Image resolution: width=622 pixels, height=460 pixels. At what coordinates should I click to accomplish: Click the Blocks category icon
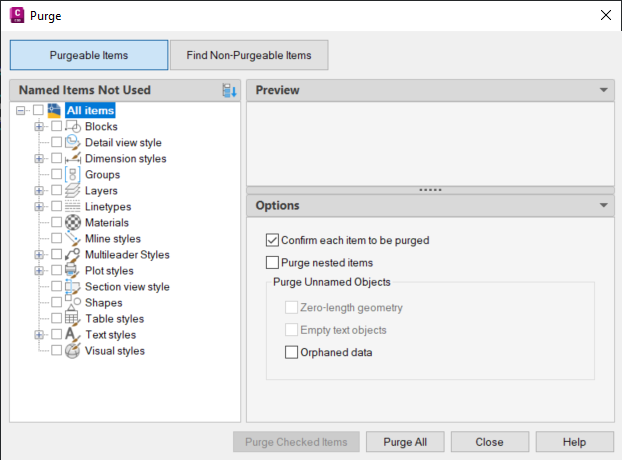(x=73, y=126)
